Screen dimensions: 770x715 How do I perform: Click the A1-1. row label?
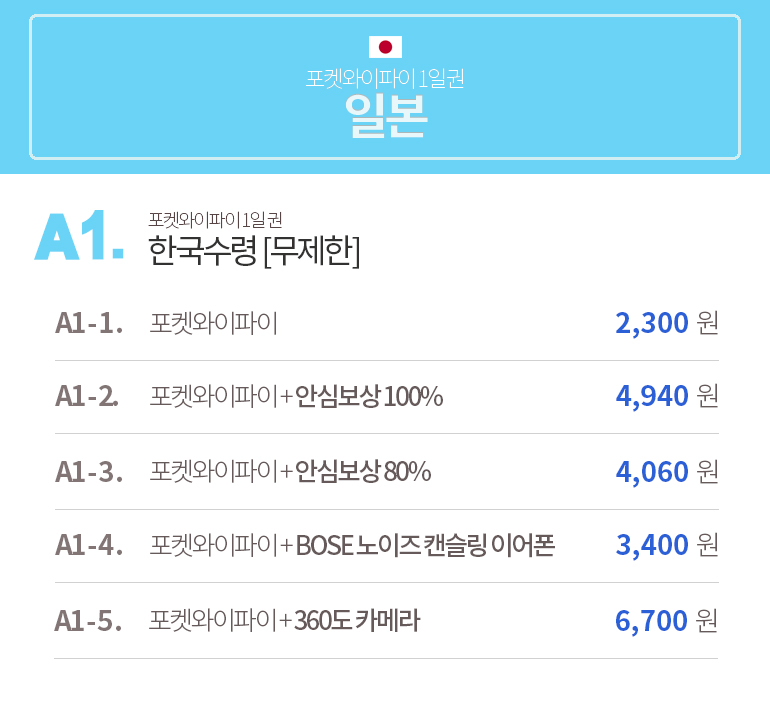point(89,324)
